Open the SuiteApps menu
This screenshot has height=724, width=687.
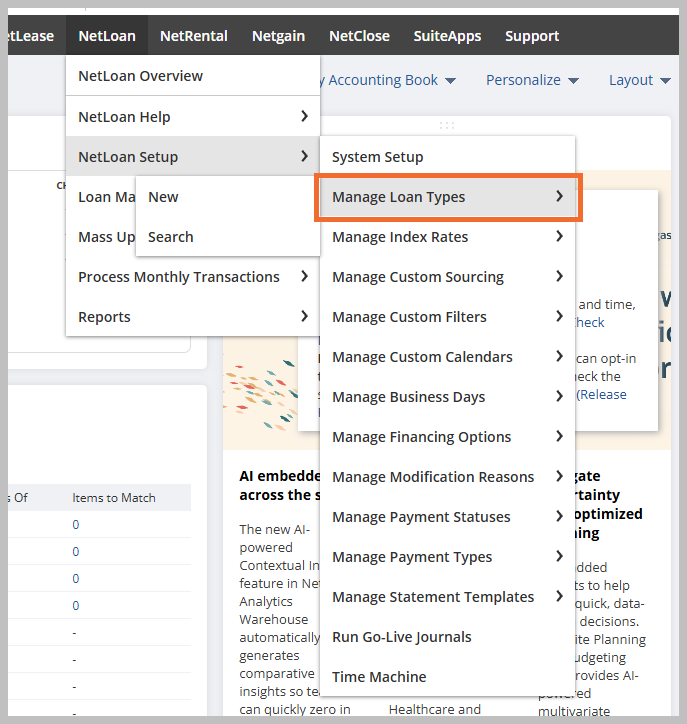[x=447, y=36]
